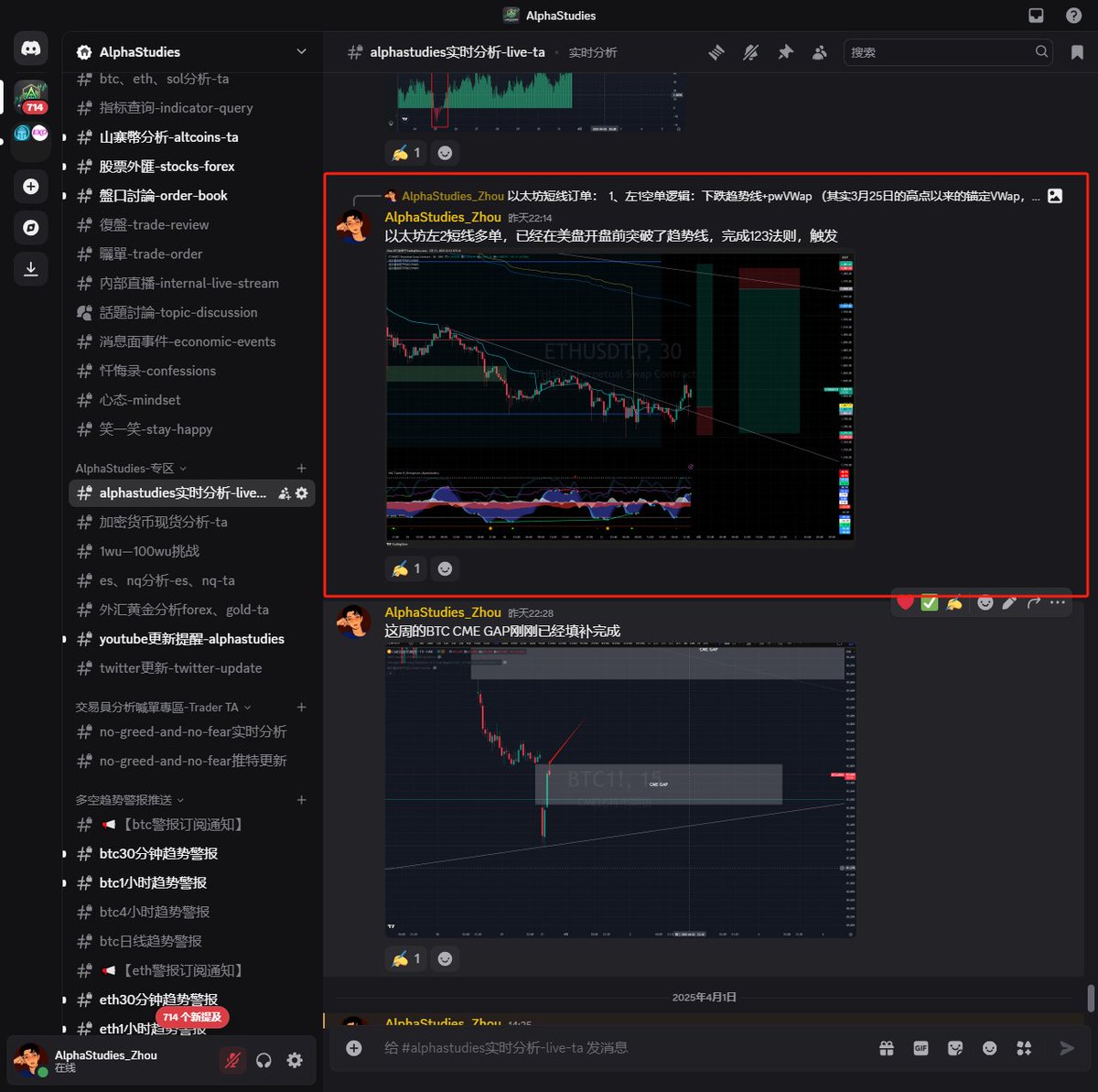Show the member list
This screenshot has height=1092, width=1098.
[819, 52]
